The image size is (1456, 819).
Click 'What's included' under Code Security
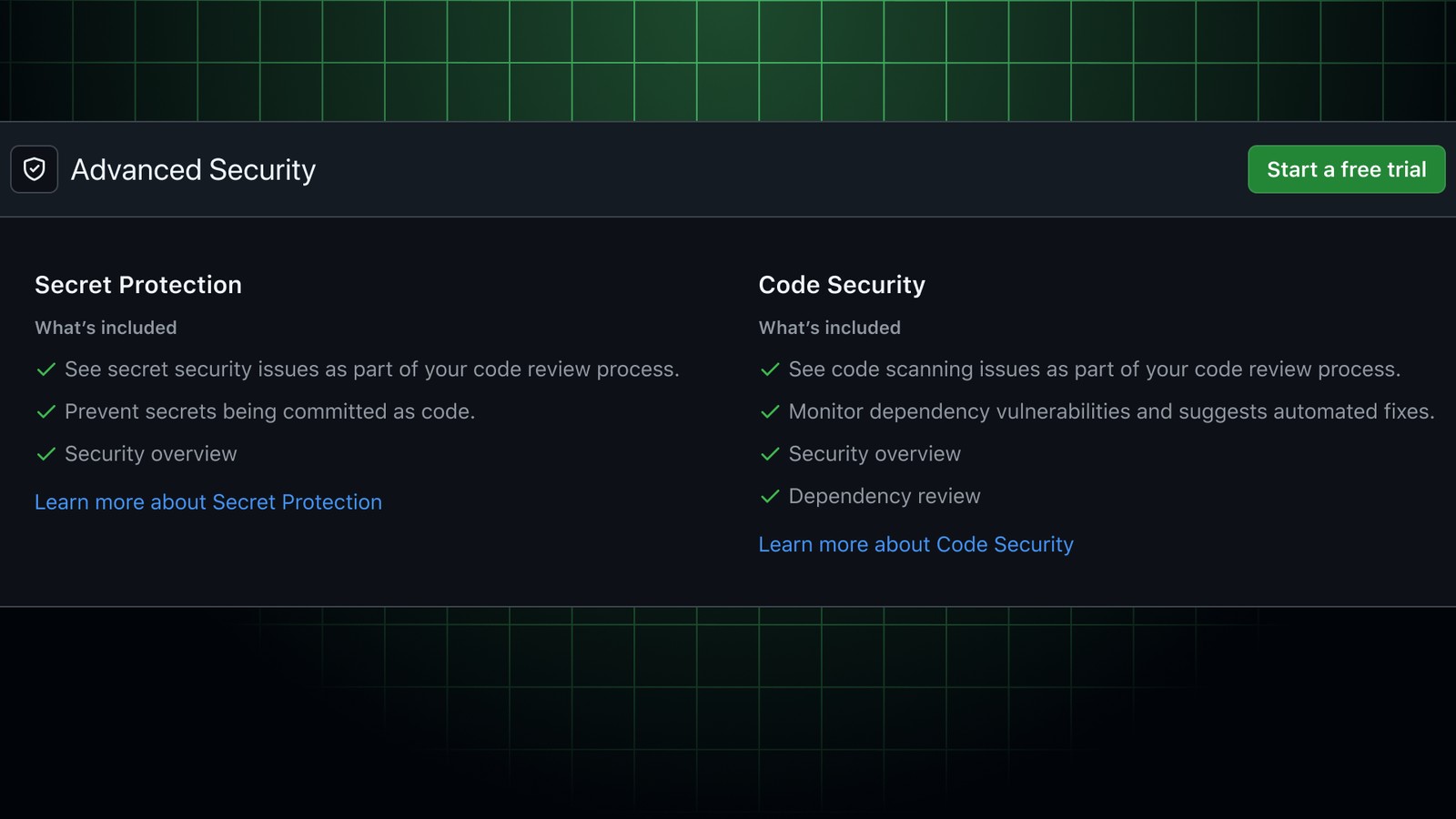pos(830,328)
